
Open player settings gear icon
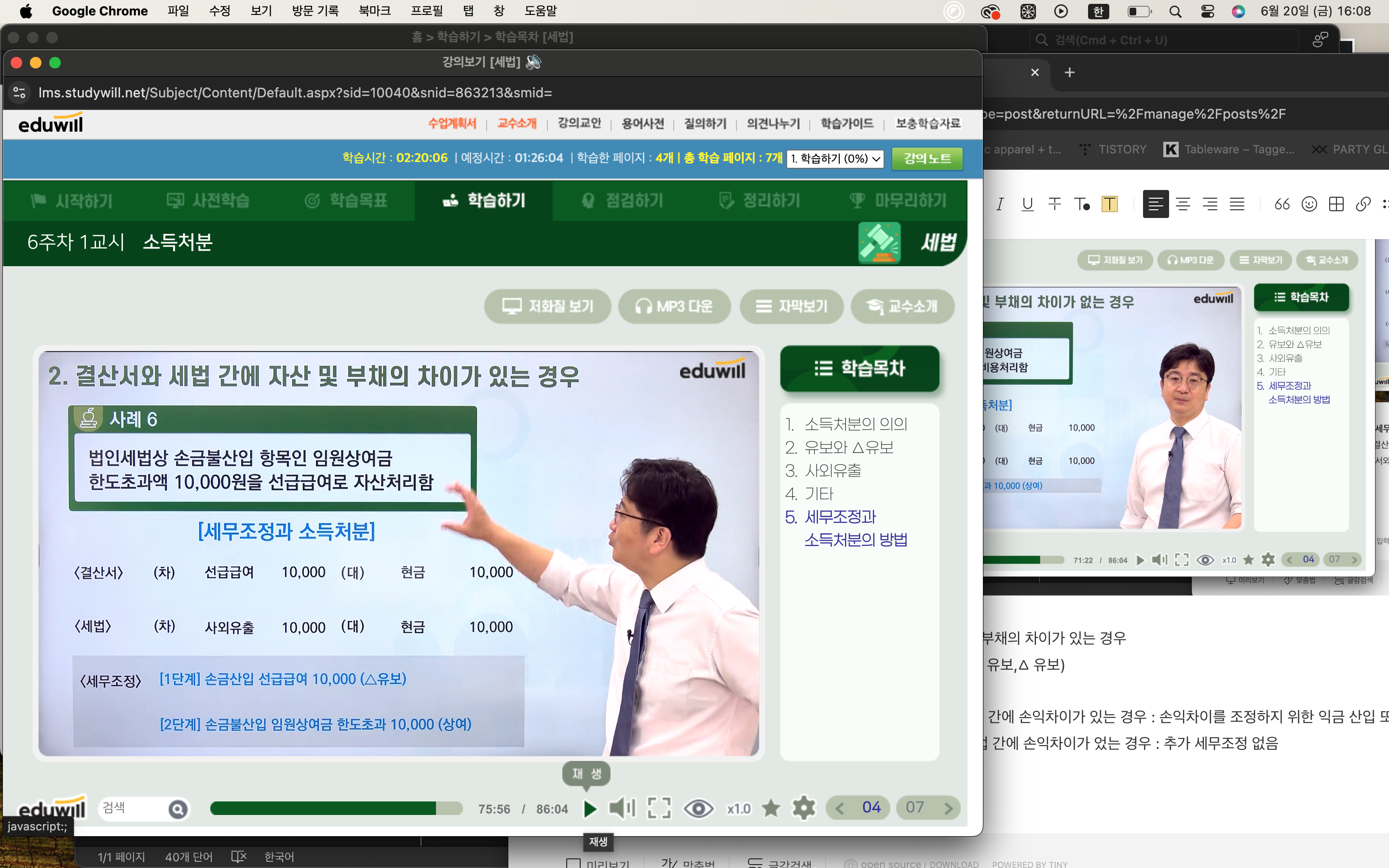coord(803,808)
